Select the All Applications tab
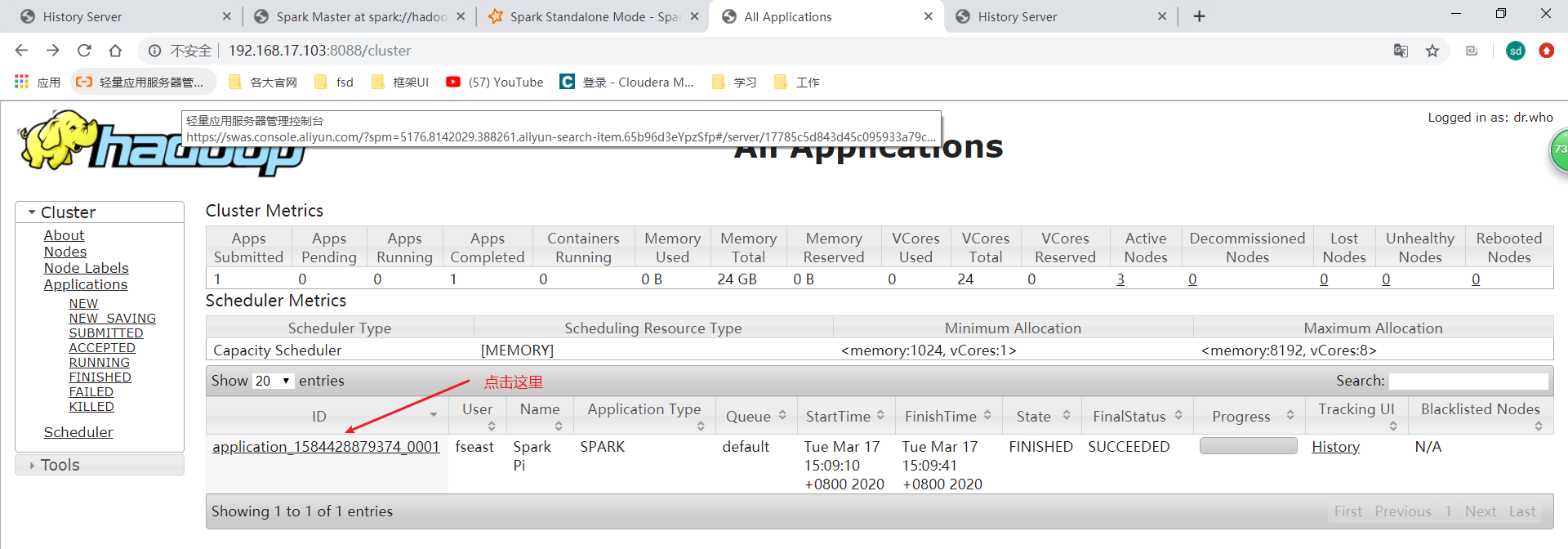 826,16
